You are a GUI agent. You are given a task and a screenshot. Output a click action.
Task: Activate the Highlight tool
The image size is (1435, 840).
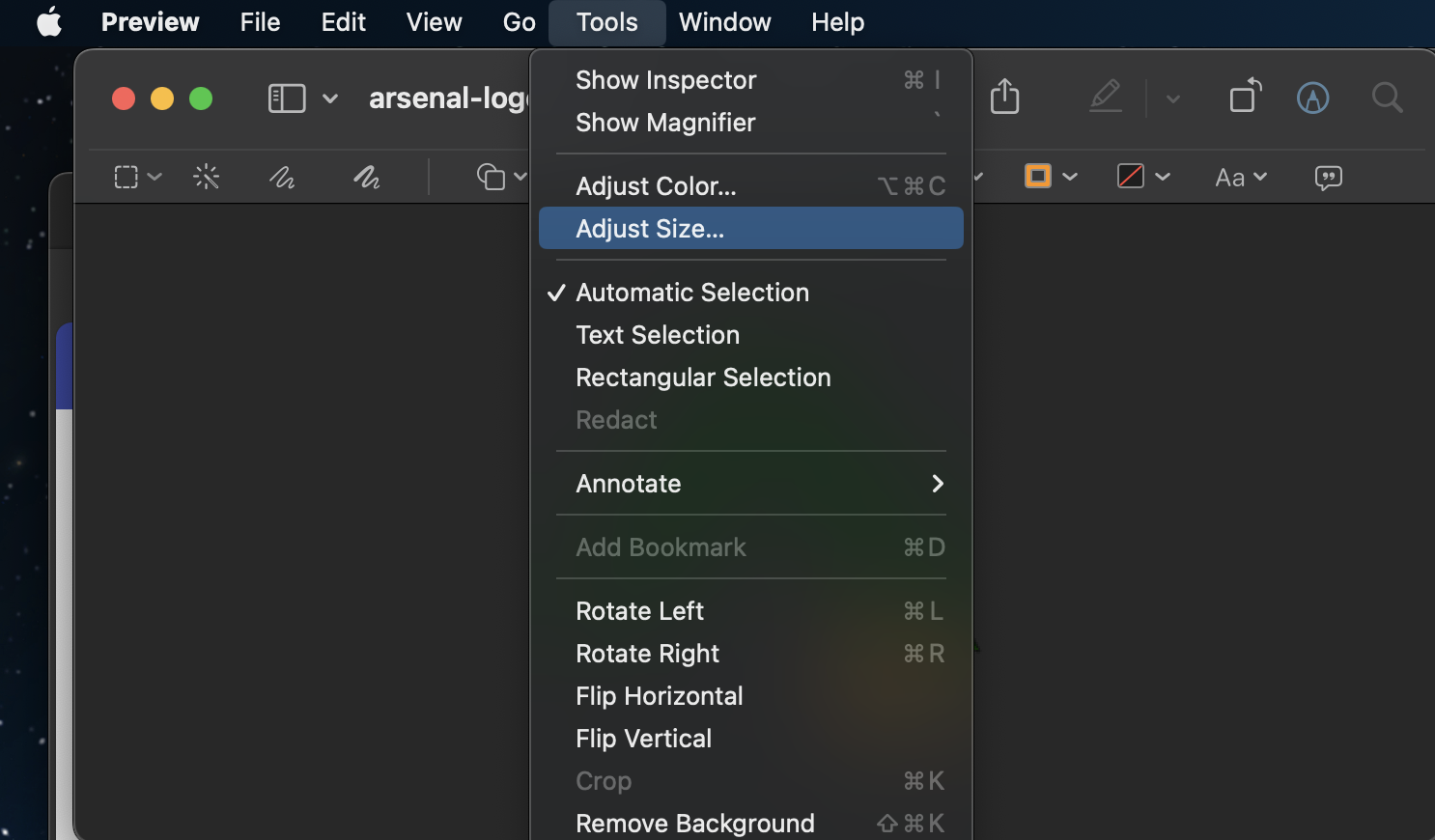coord(1106,97)
